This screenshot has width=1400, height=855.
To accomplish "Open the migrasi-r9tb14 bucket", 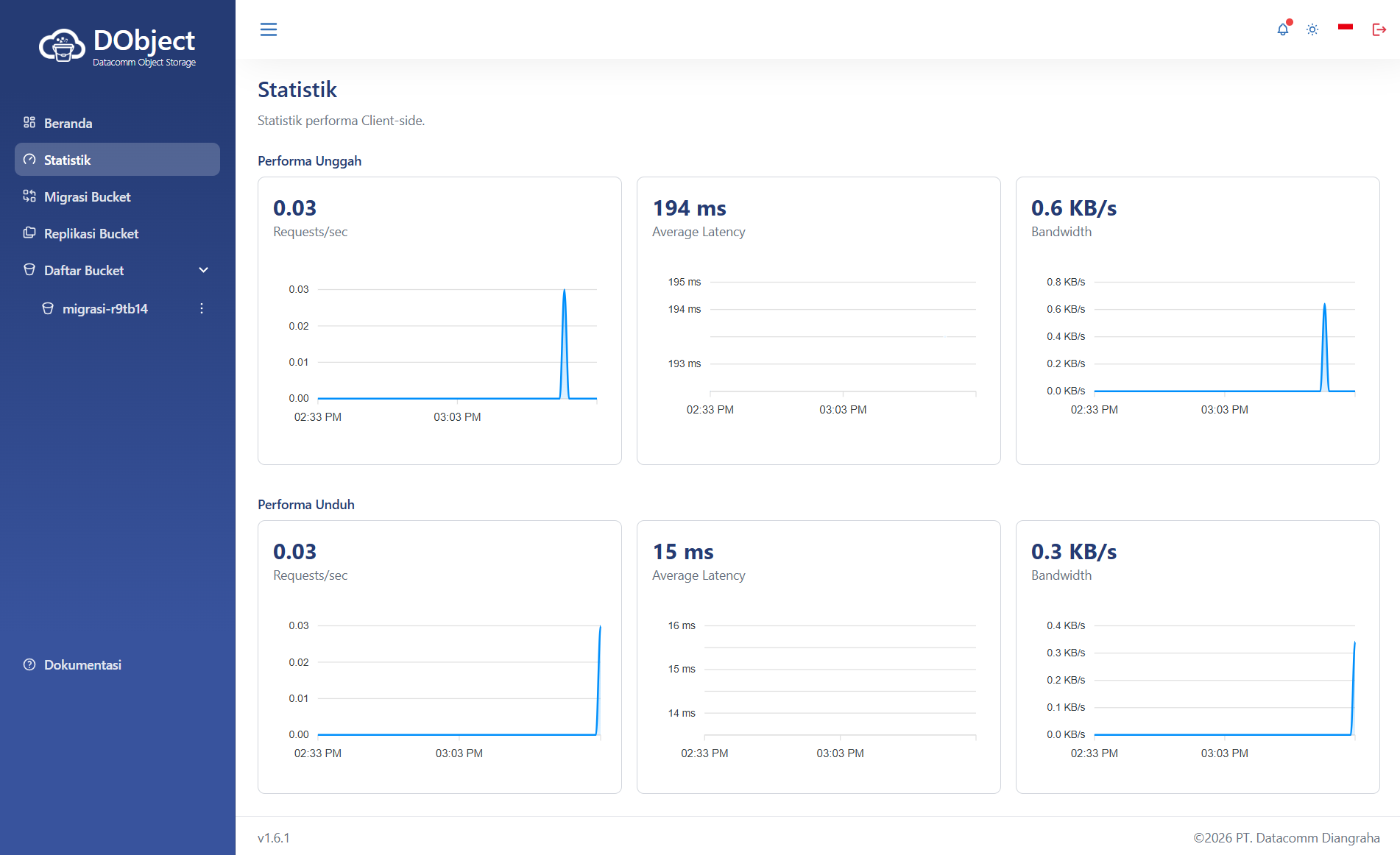I will (x=105, y=309).
